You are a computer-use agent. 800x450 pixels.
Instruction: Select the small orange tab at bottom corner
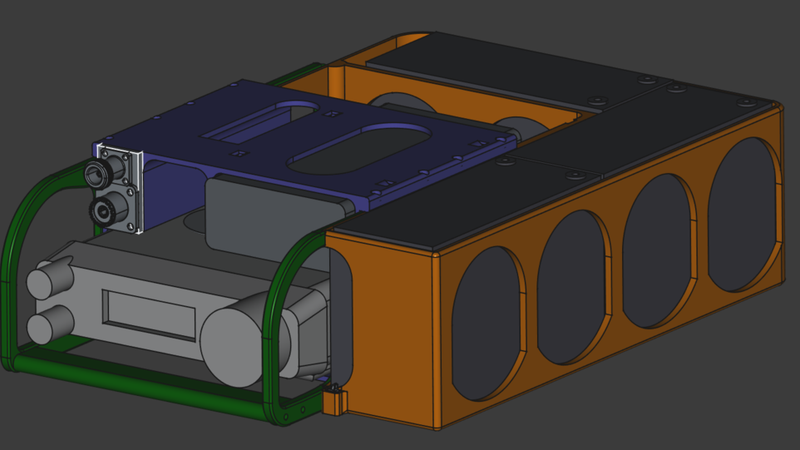coord(335,400)
